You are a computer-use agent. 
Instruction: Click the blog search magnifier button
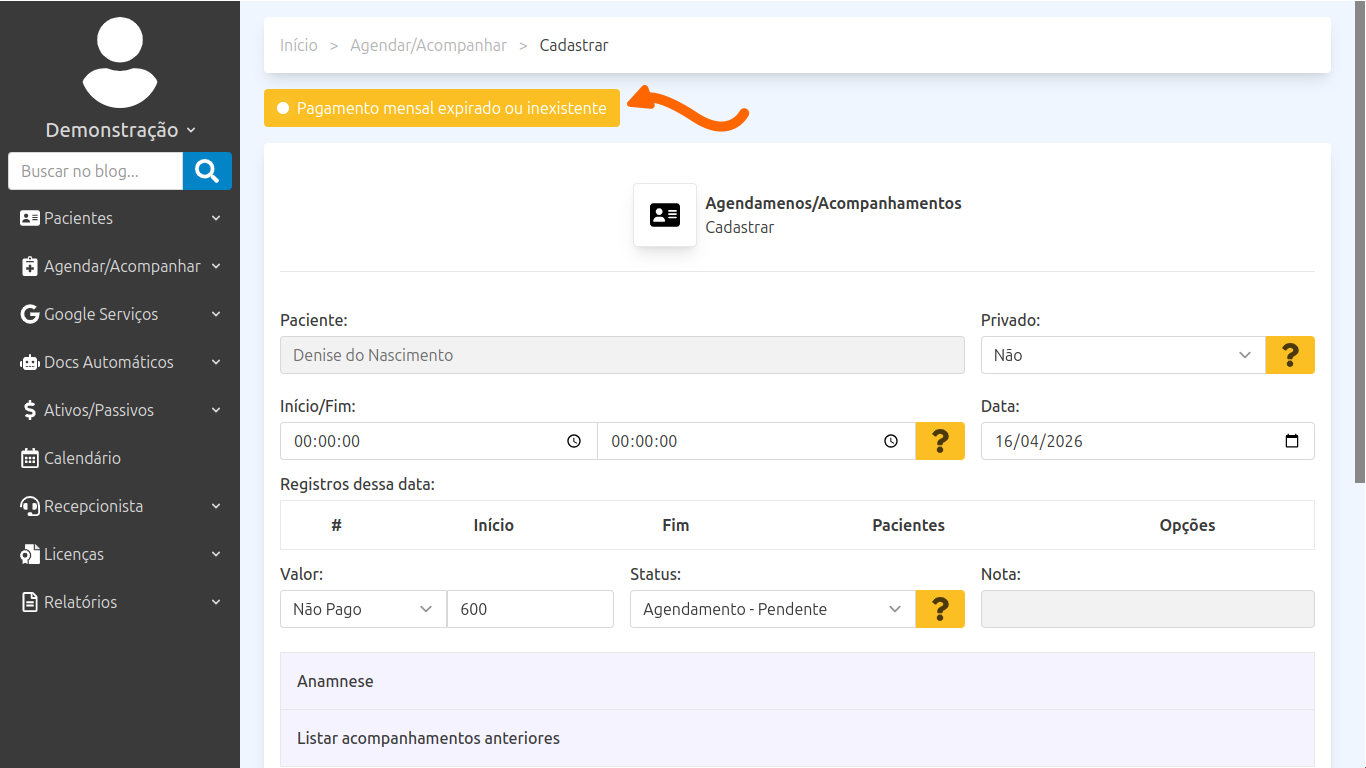click(207, 171)
